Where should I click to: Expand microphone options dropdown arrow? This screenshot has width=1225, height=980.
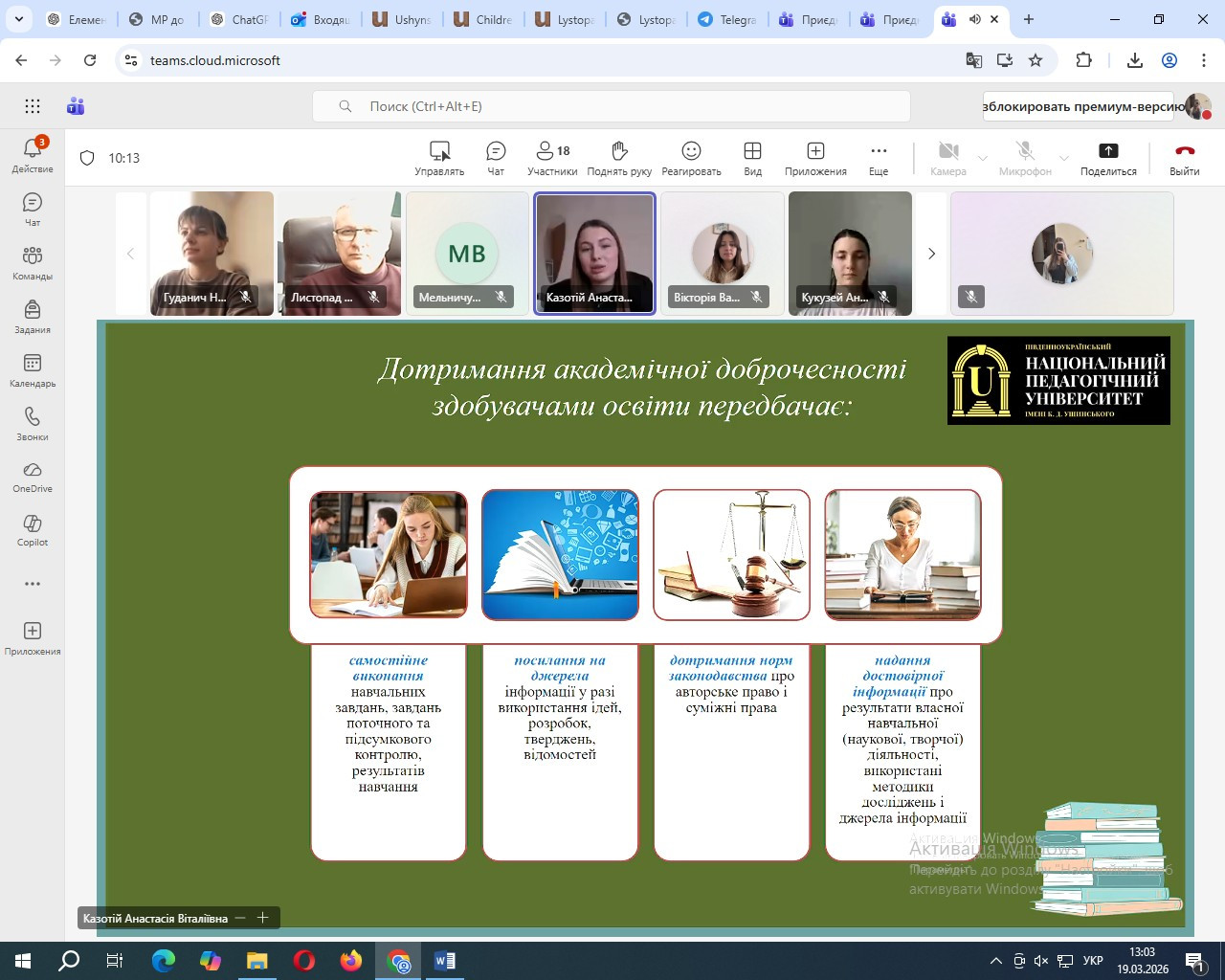pos(1064,158)
